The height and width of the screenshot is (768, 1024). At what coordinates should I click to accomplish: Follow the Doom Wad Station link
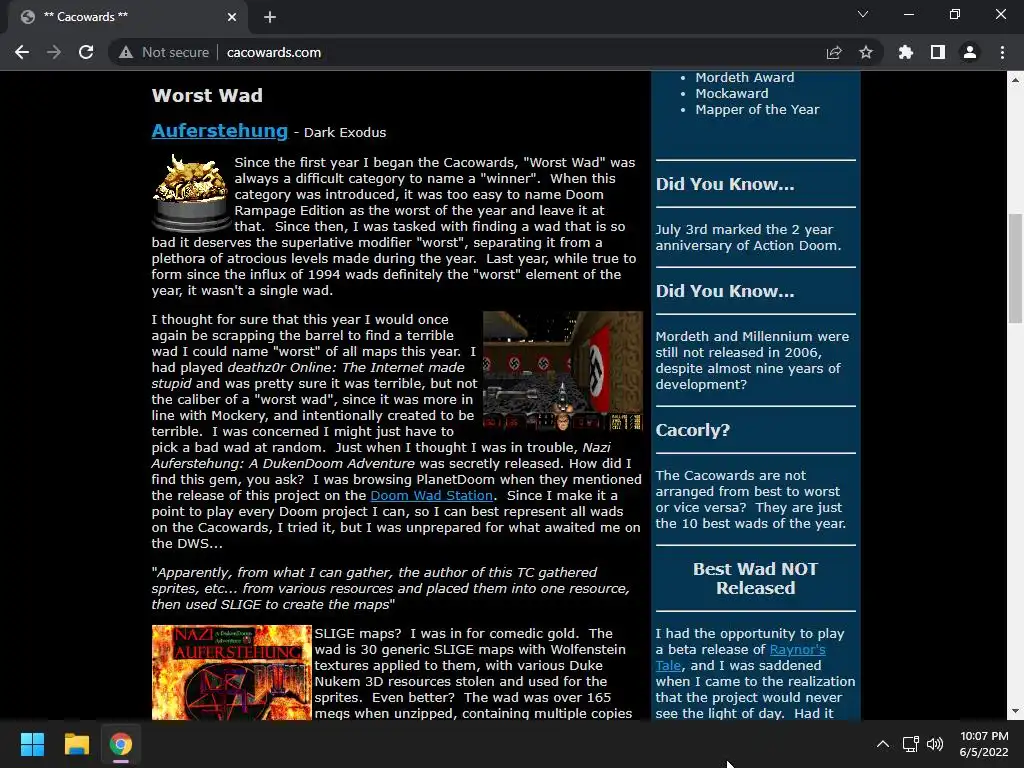[431, 496]
